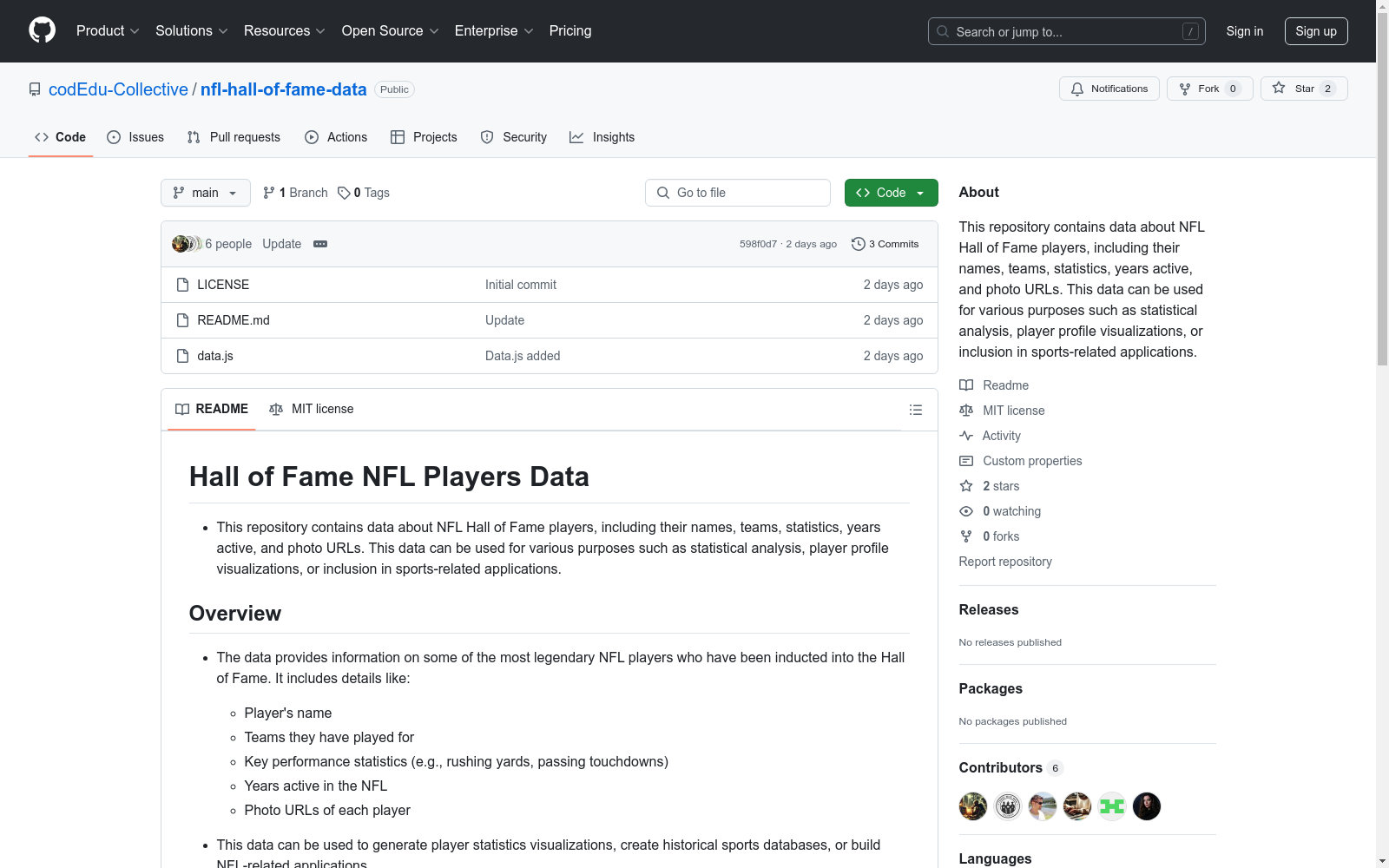This screenshot has width=1389, height=868.
Task: View the 1 Branch list
Action: pyautogui.click(x=295, y=193)
